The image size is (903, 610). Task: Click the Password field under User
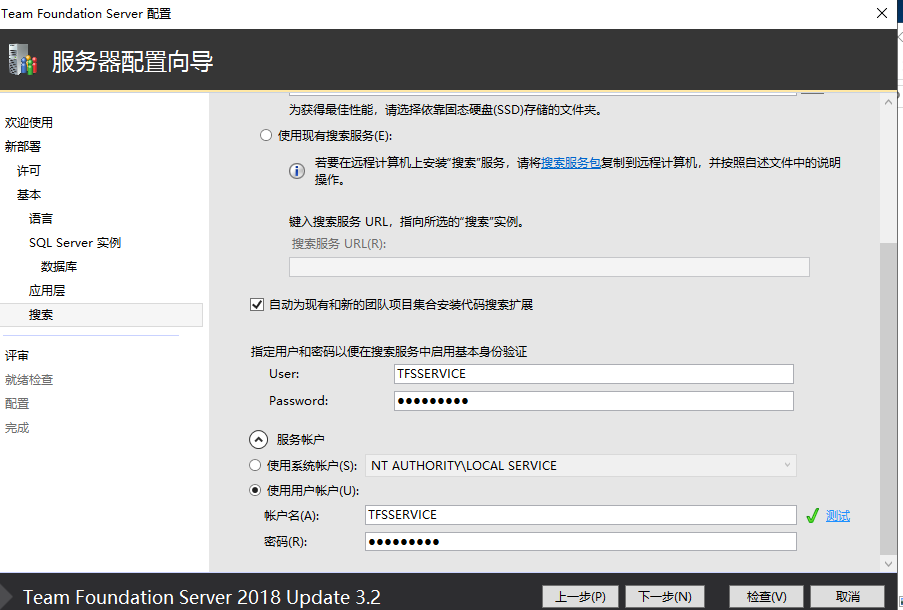[594, 401]
